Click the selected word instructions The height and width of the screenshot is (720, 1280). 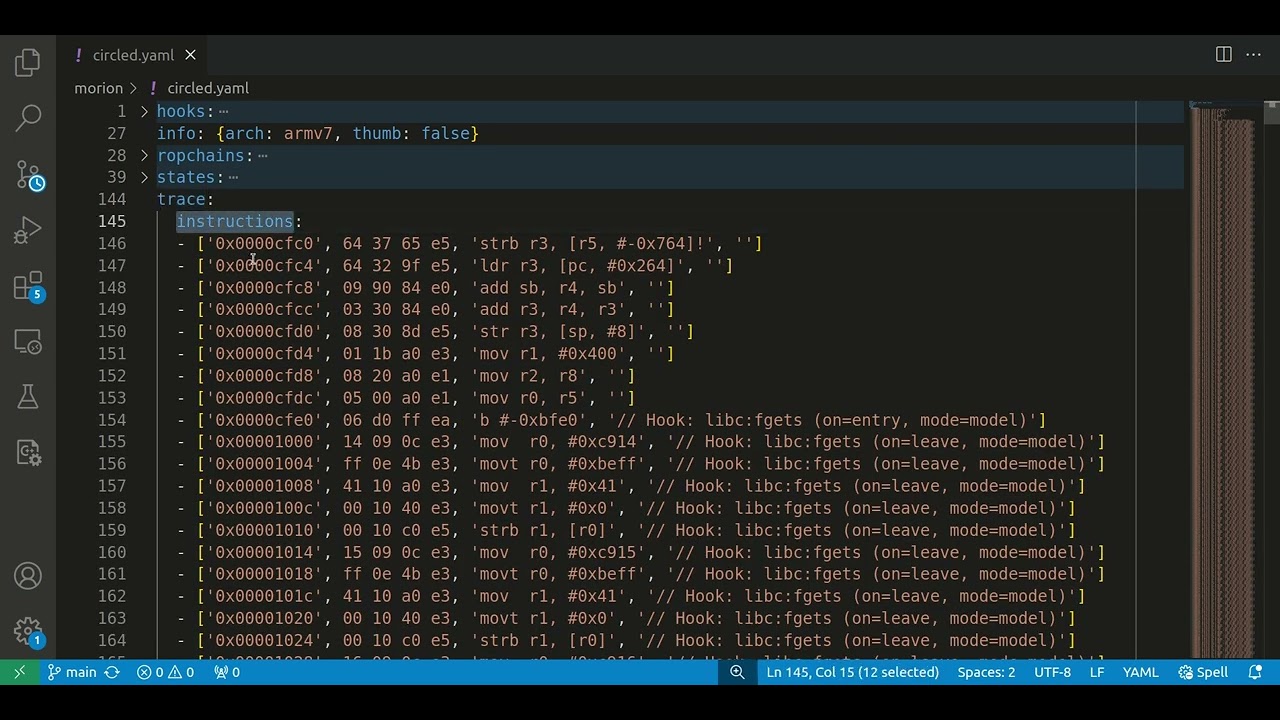click(x=235, y=221)
